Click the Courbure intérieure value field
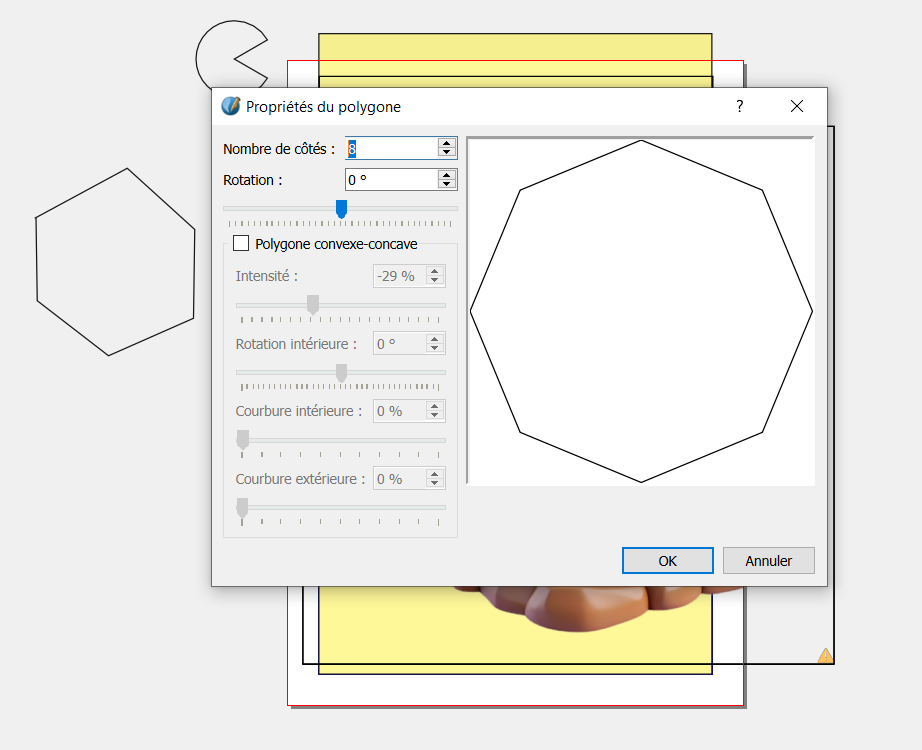The width and height of the screenshot is (922, 750). [399, 411]
